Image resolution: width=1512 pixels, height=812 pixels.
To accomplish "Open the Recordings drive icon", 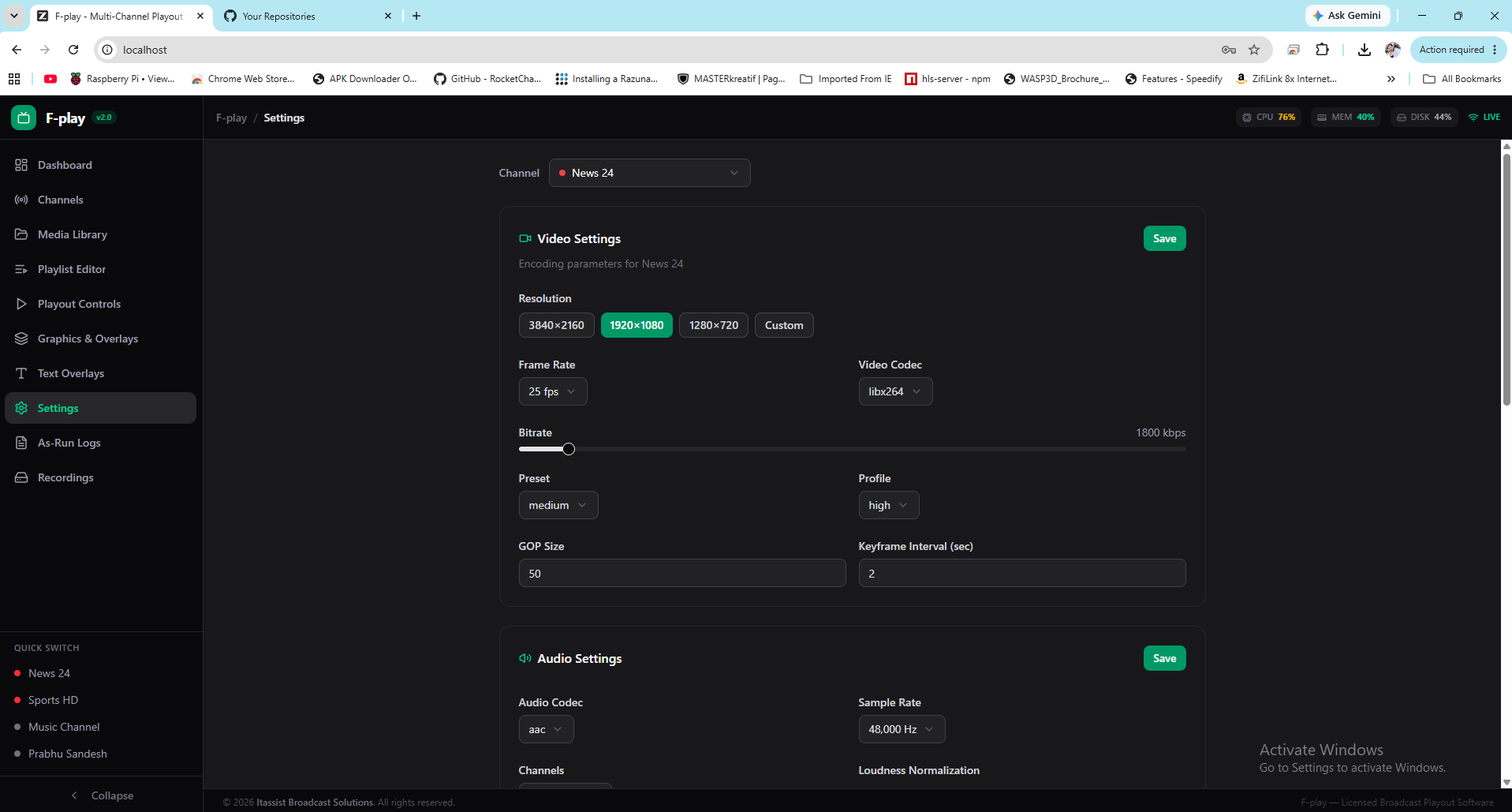I will (21, 477).
